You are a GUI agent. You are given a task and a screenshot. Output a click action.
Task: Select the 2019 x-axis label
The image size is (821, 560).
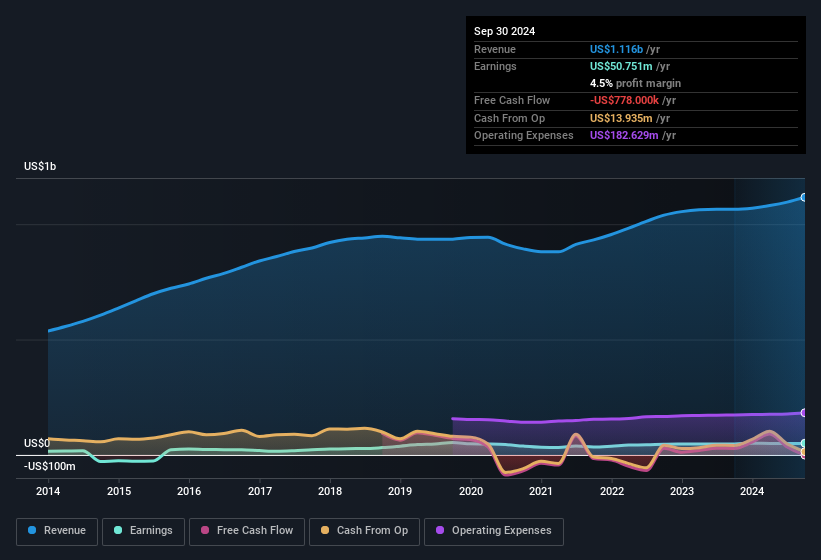400,491
